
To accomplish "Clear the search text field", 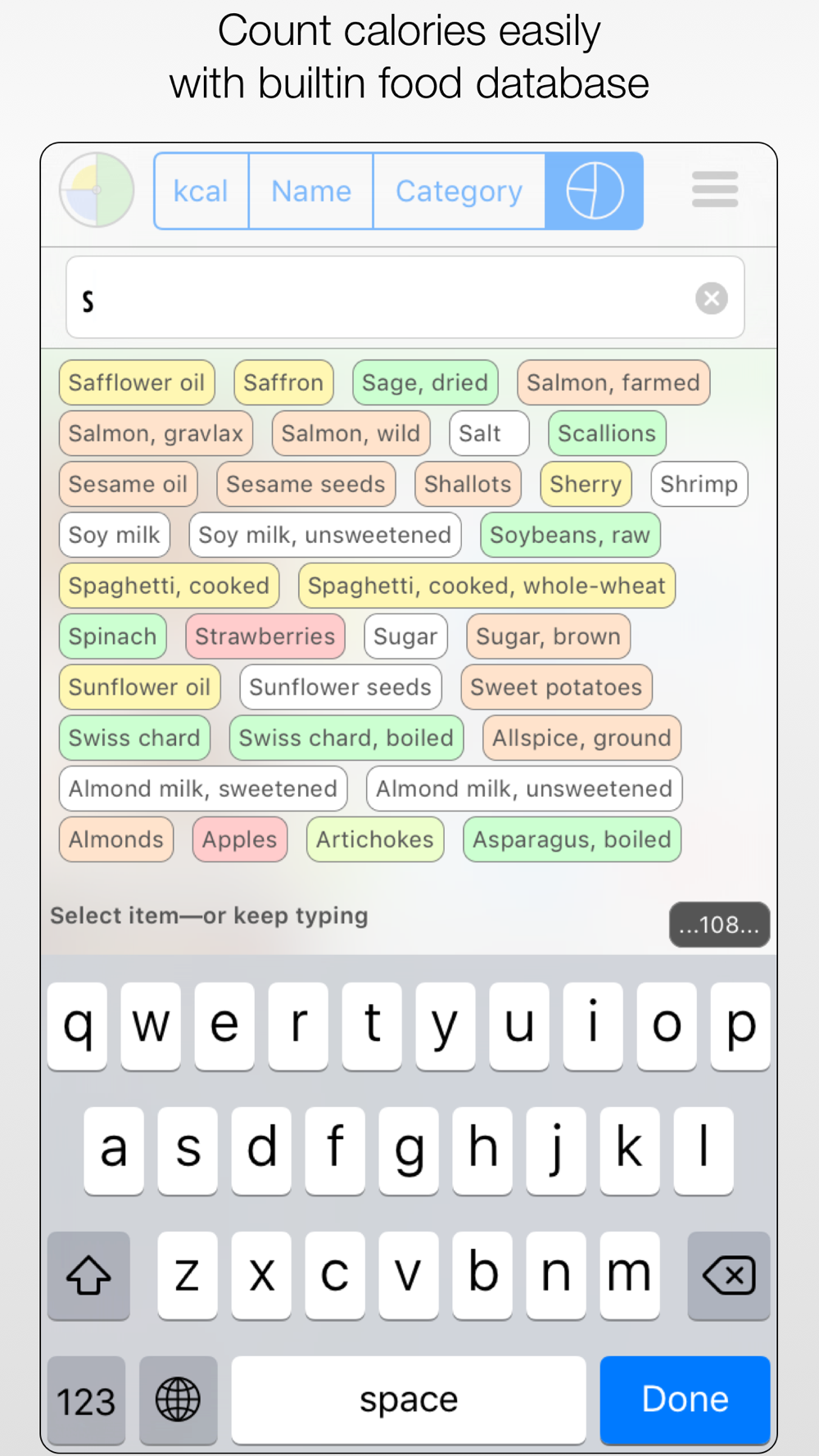I will click(x=711, y=298).
